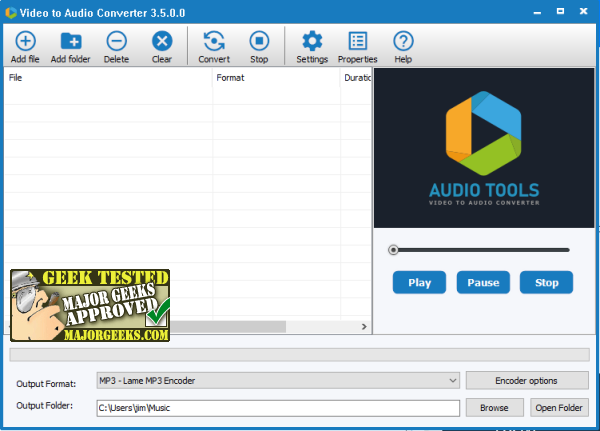Viewport: 600px width, 431px height.
Task: Click the conversion progress bar
Action: pos(299,355)
